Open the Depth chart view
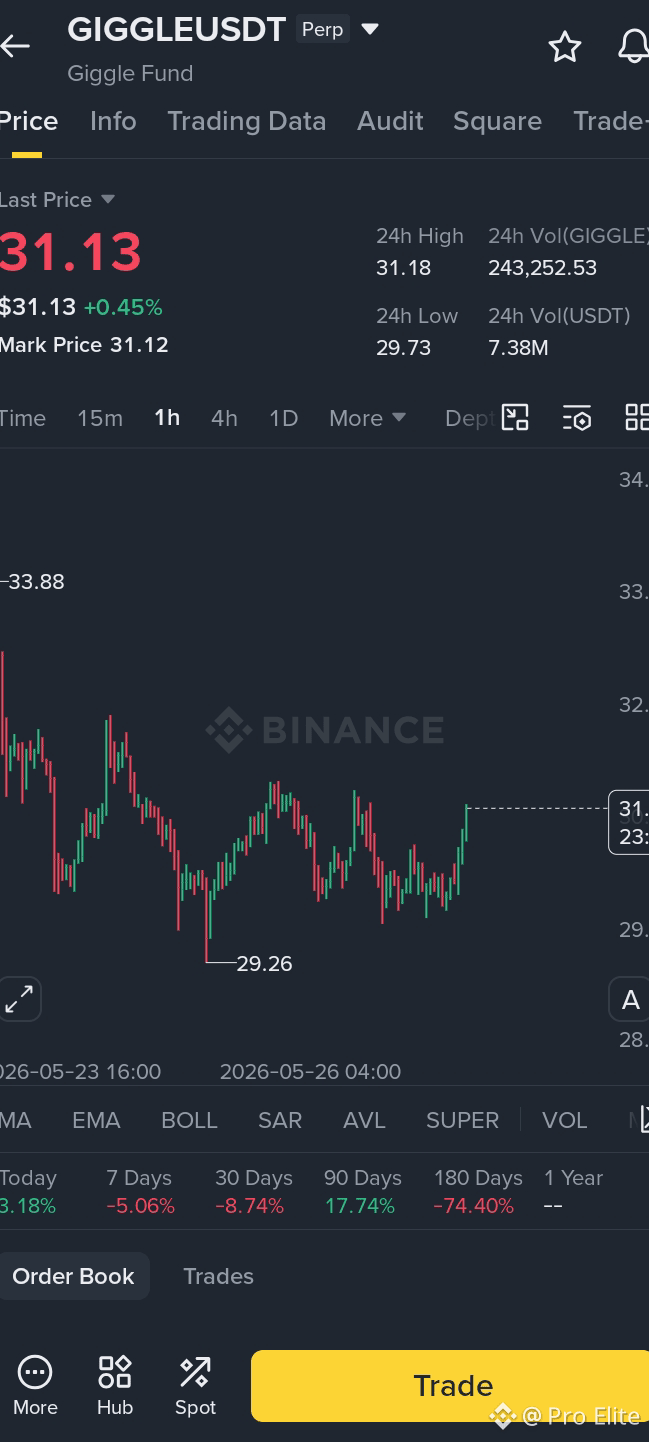This screenshot has height=1442, width=649. pyautogui.click(x=468, y=418)
